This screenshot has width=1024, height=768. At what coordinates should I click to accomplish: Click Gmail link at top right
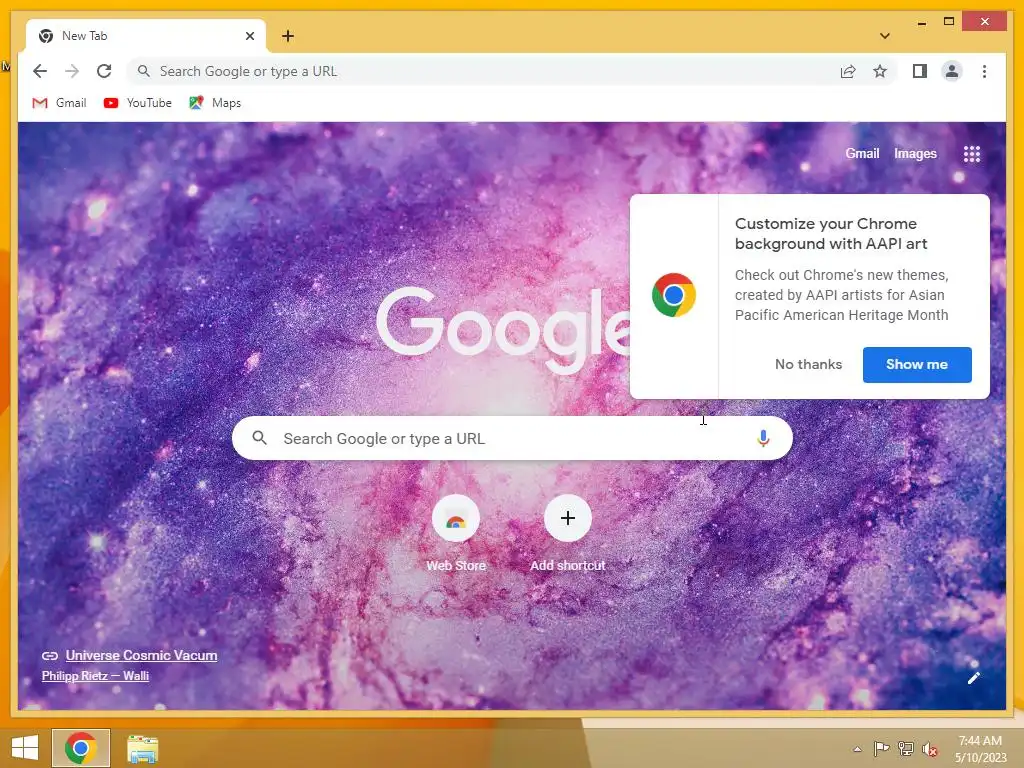coord(862,153)
